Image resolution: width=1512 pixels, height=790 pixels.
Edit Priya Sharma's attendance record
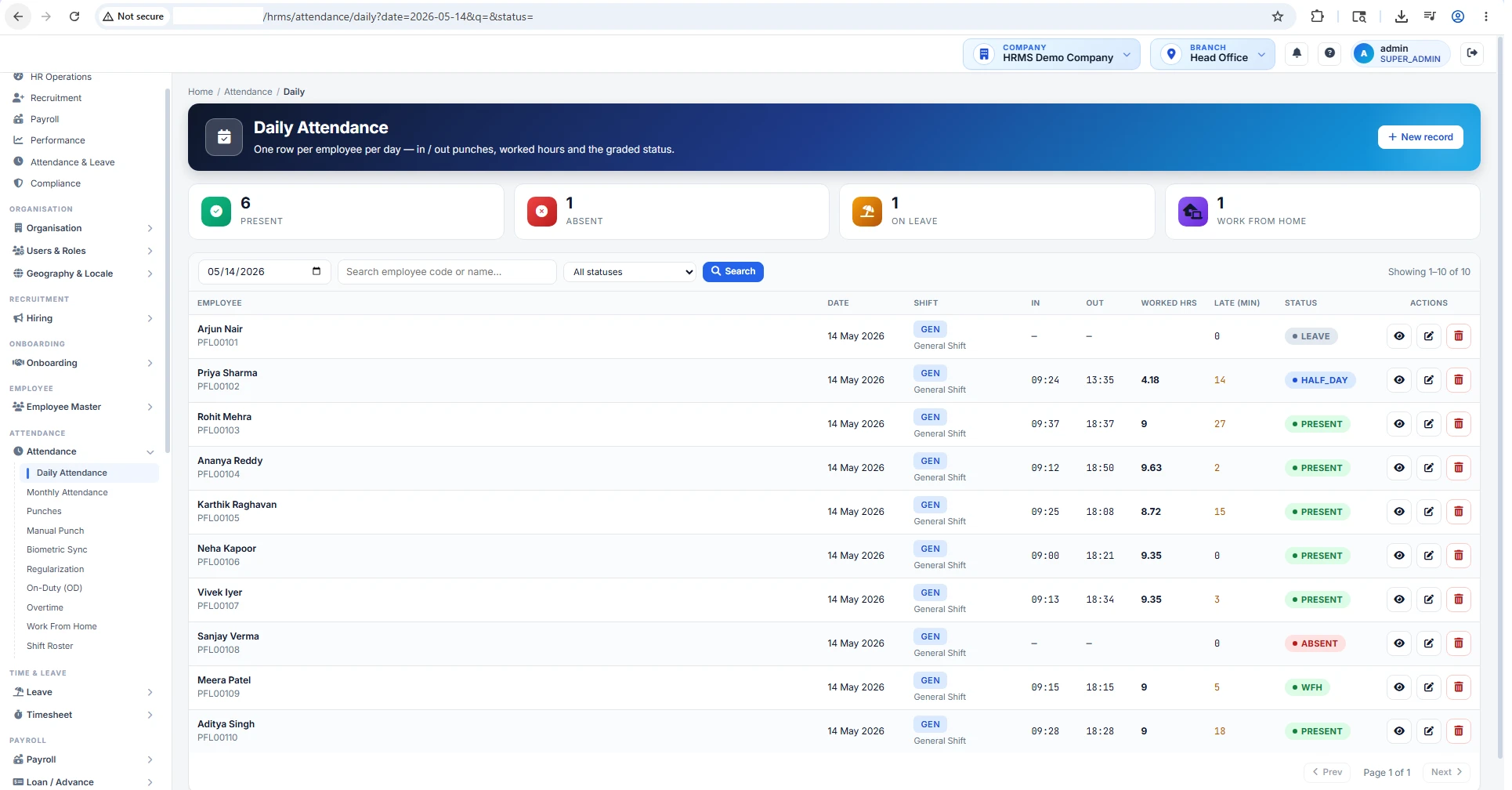tap(1429, 380)
